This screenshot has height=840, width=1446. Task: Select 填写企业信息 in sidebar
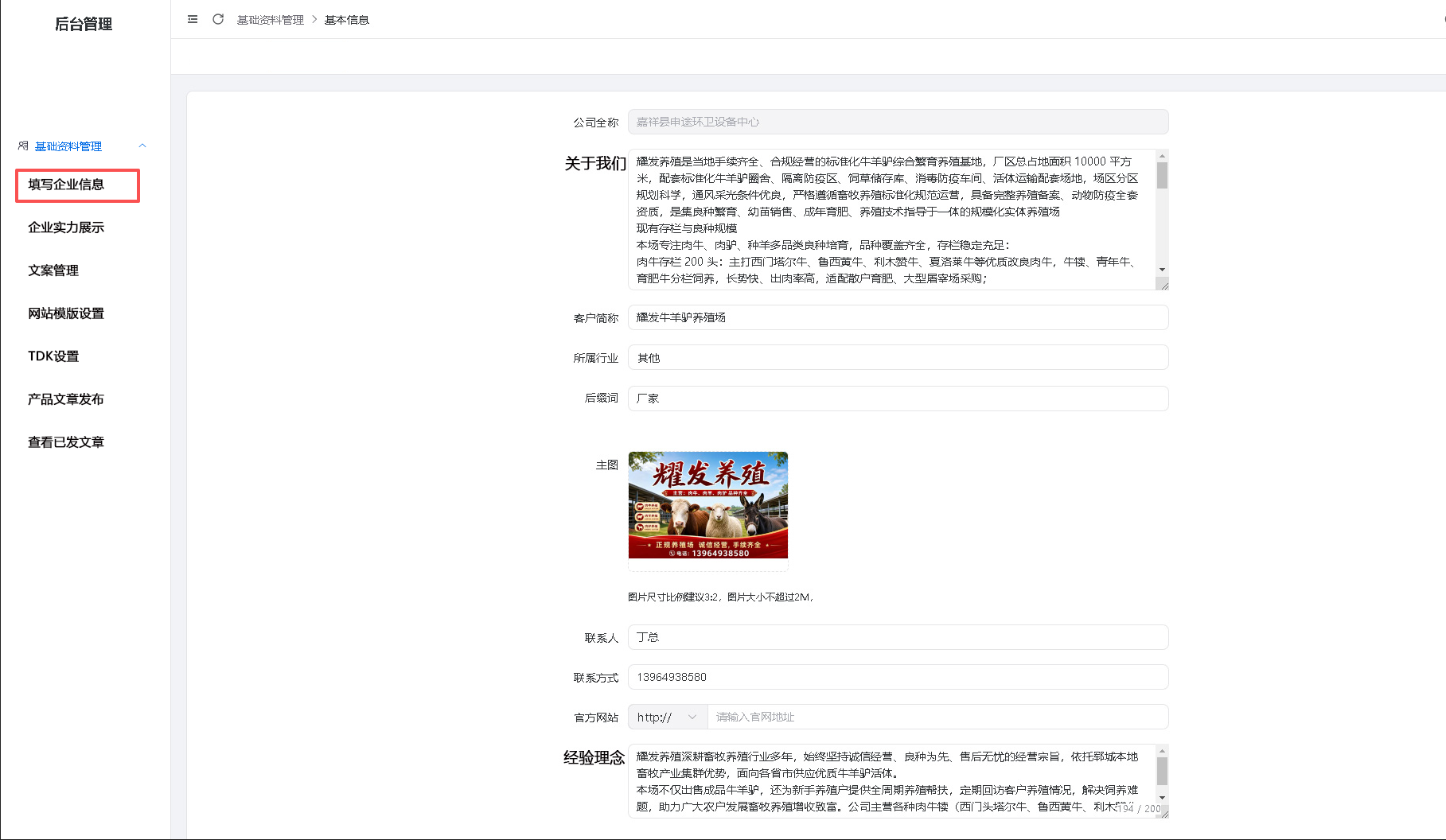[78, 185]
